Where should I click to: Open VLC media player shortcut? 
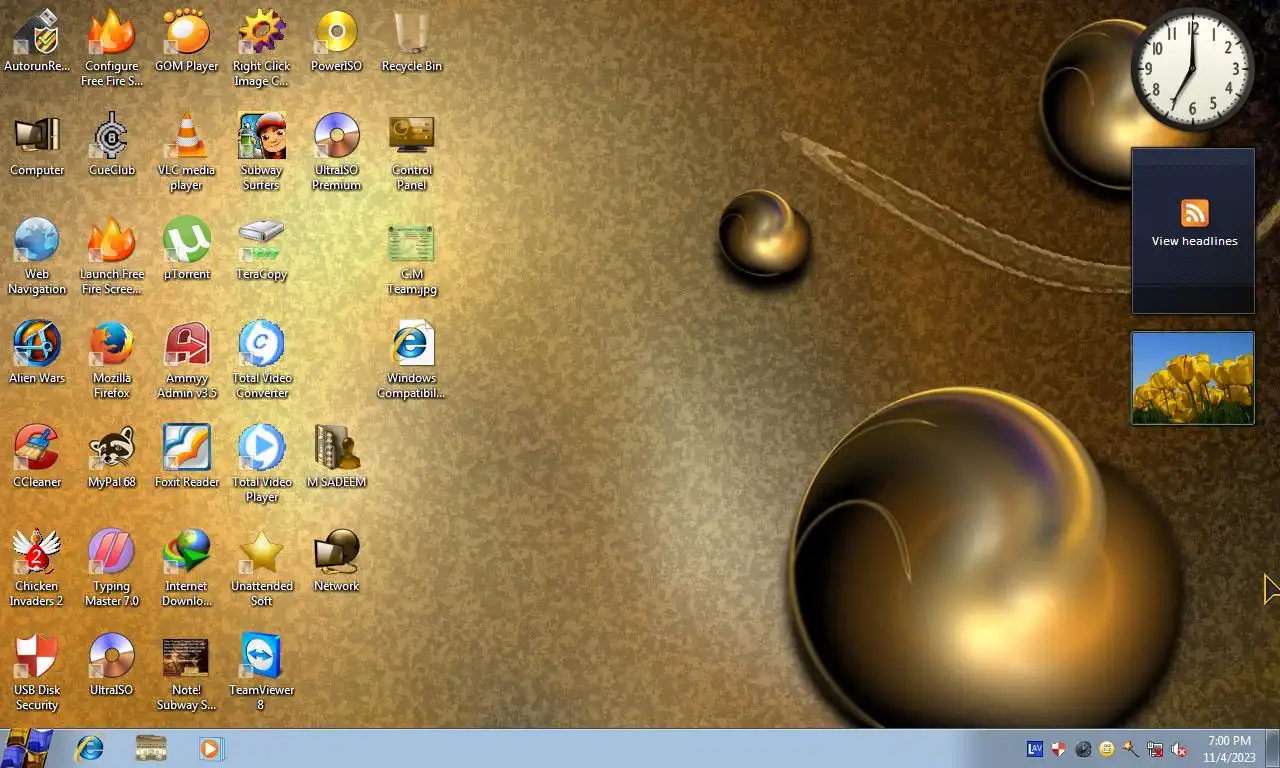(187, 152)
